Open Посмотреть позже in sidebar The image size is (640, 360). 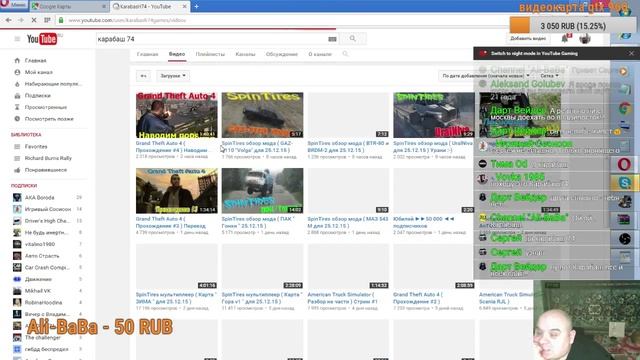(x=49, y=119)
